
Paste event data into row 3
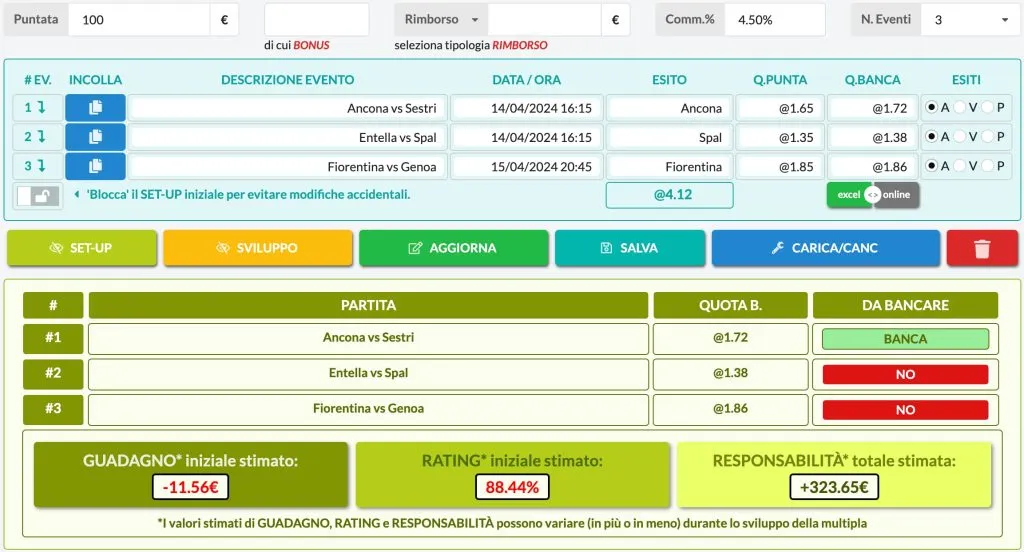(95, 166)
